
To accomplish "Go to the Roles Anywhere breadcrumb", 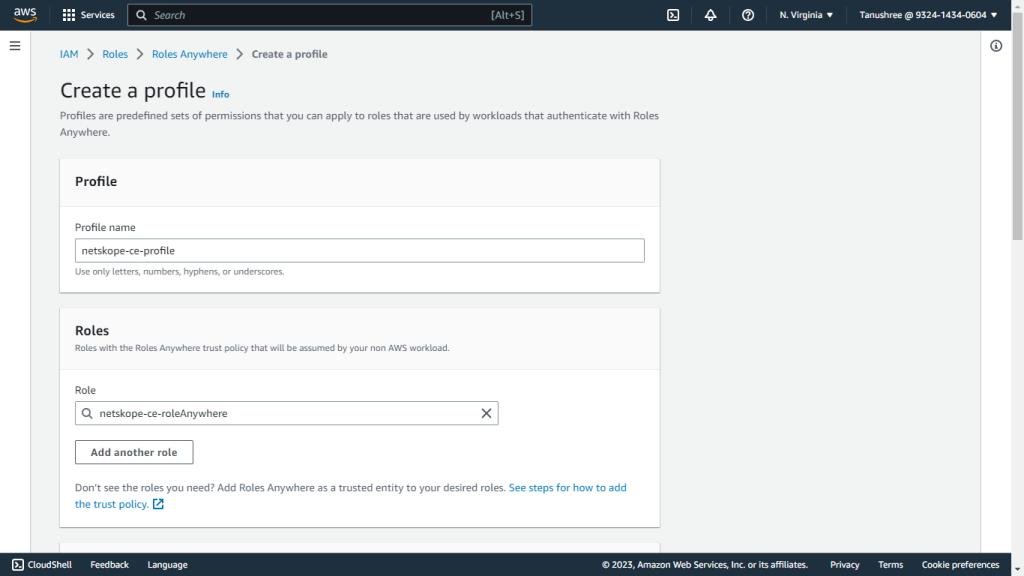I will 189,54.
